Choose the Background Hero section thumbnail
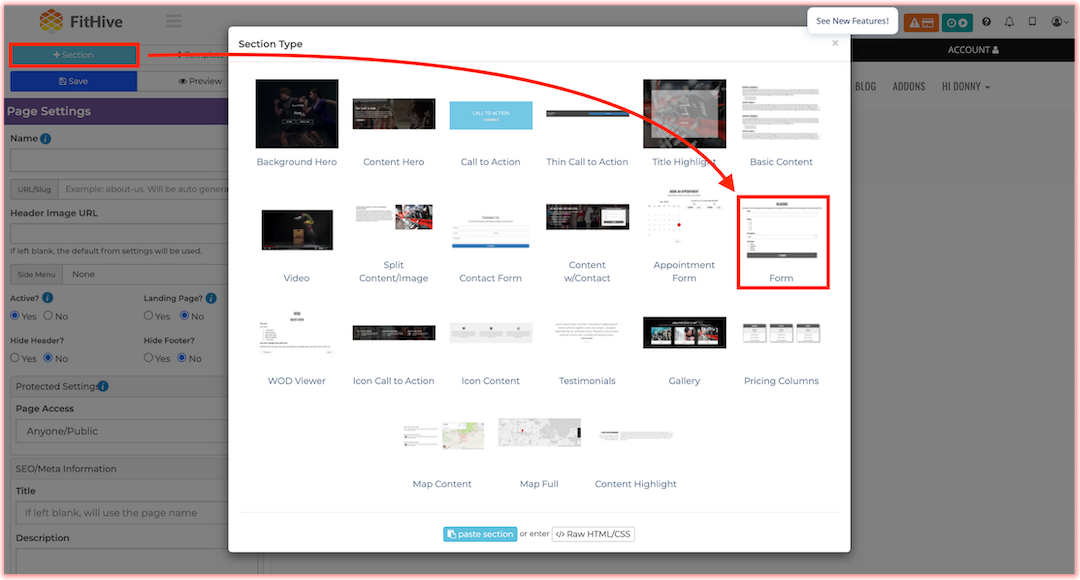Viewport: 1080px width, 580px height. pos(297,114)
